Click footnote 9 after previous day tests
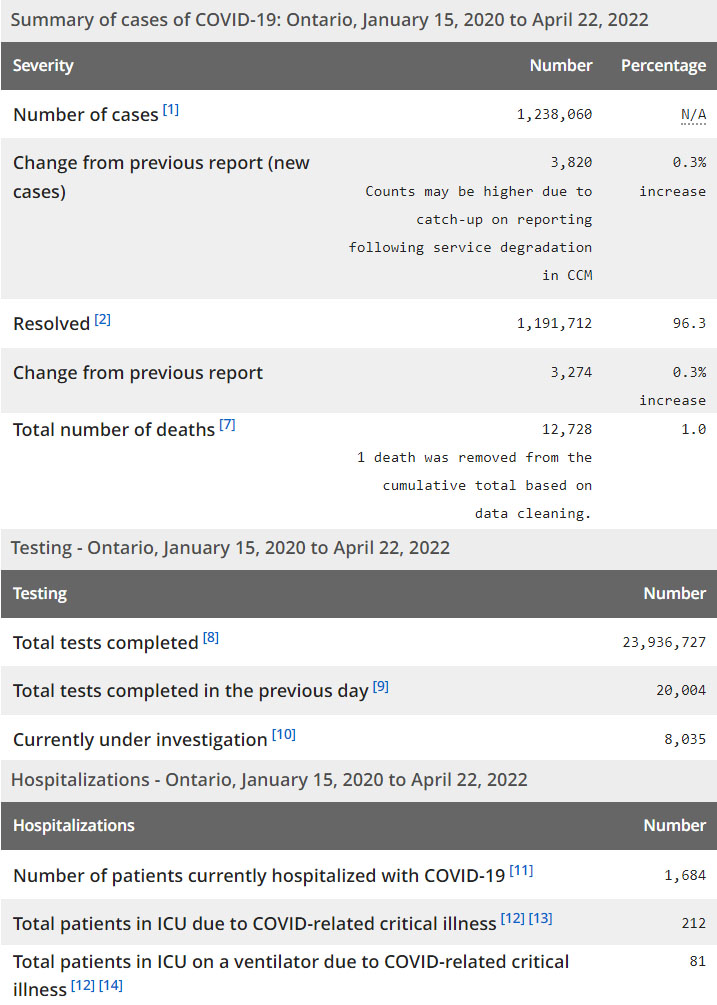The image size is (717, 1005). click(x=381, y=687)
